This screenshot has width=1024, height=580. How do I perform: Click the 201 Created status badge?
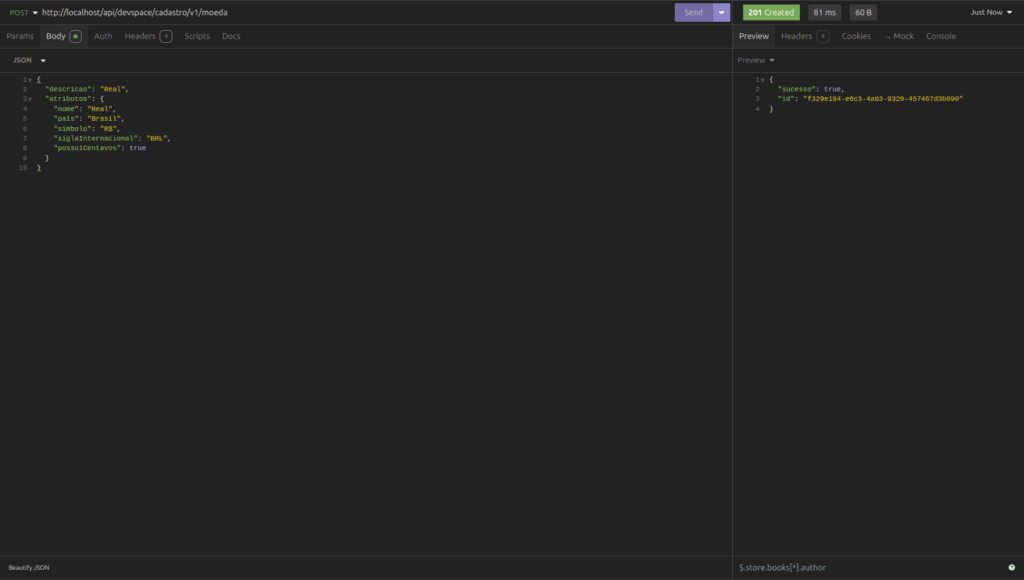tap(771, 12)
